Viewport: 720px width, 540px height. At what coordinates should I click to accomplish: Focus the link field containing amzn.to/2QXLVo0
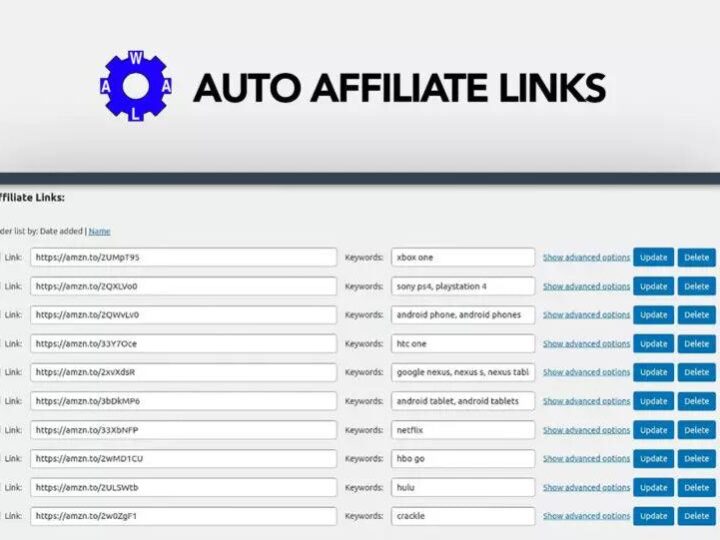[184, 286]
